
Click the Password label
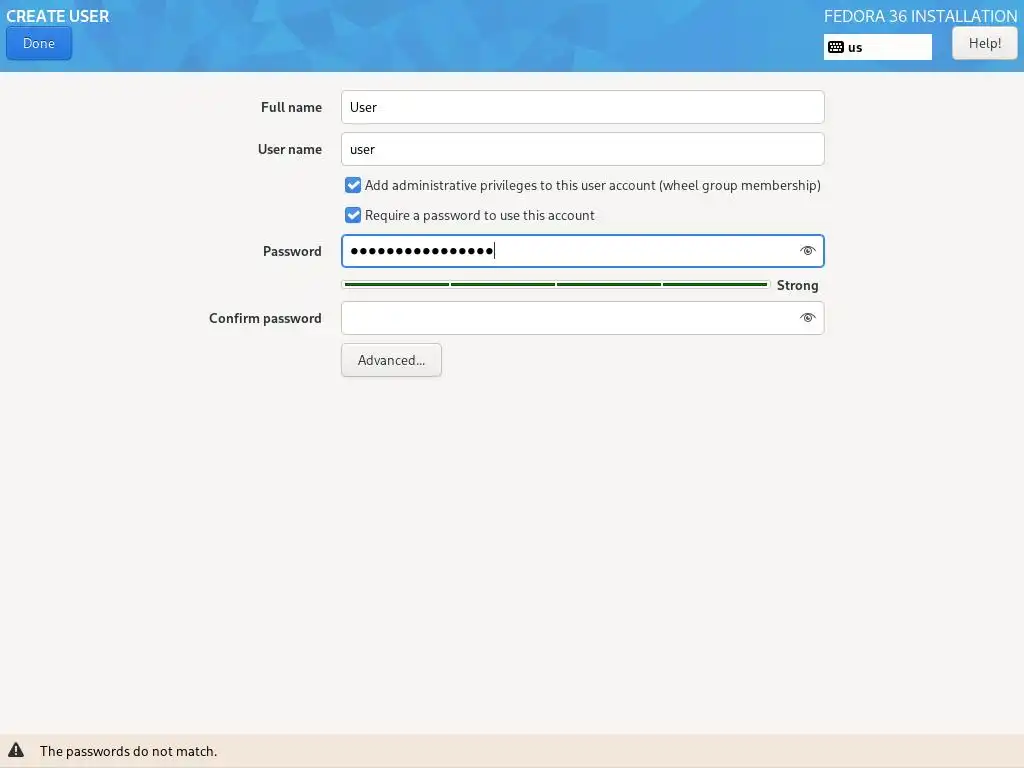point(292,251)
